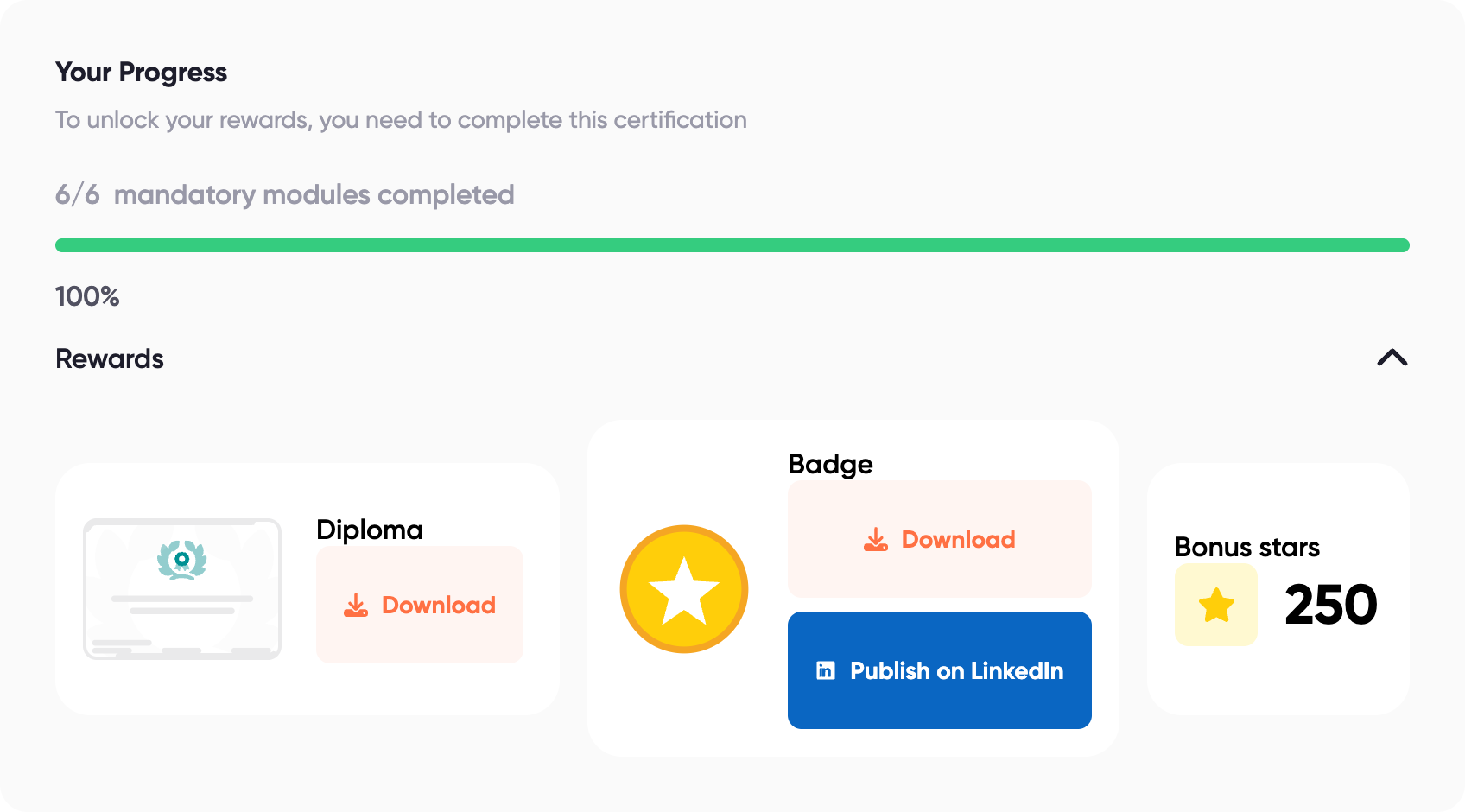Download the Diploma
Screen dimensions: 1465x812
tap(420, 605)
